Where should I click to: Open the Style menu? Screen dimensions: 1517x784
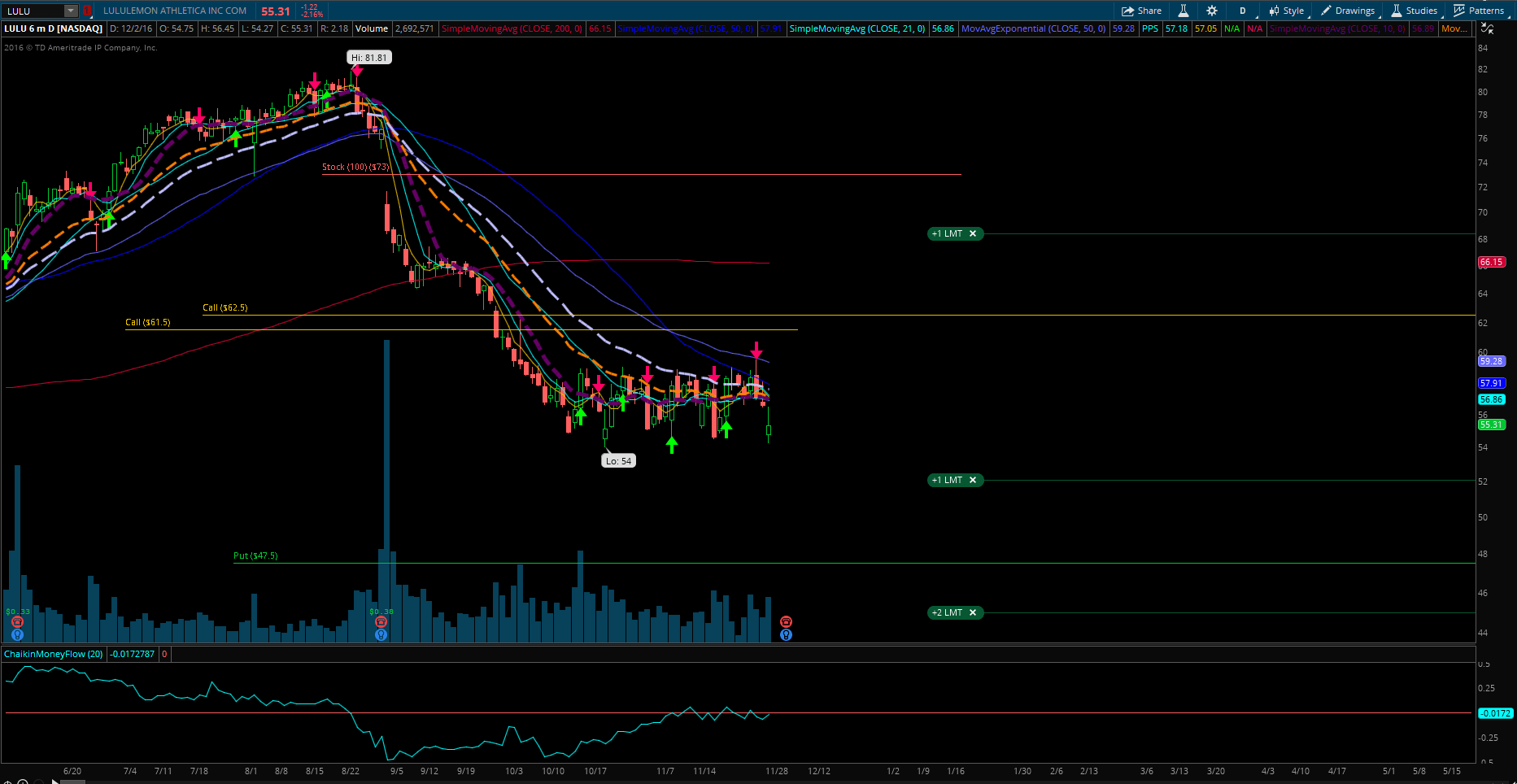point(1286,11)
